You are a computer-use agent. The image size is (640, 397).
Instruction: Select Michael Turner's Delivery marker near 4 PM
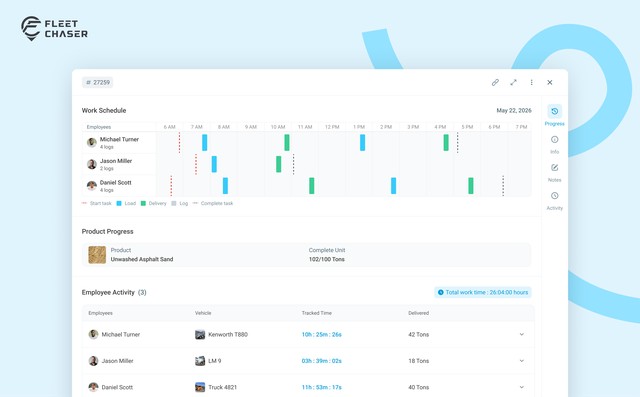446,142
